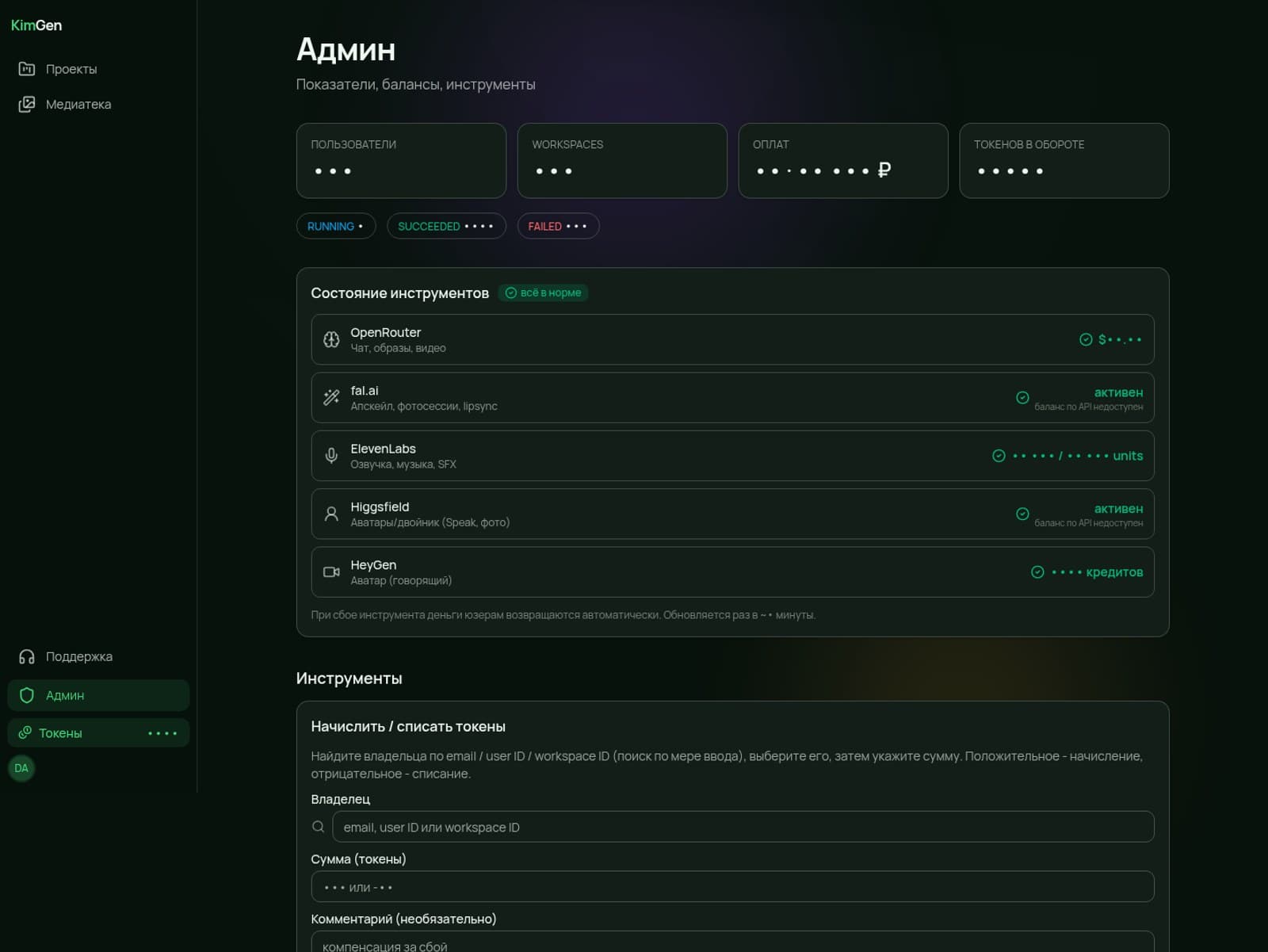Click the OpenRouter tool name

point(386,332)
